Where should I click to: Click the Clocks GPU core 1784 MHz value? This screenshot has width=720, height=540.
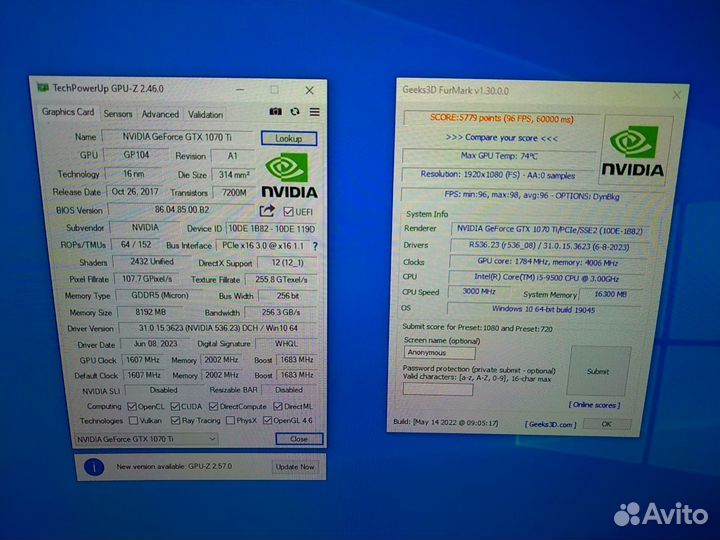[547, 262]
